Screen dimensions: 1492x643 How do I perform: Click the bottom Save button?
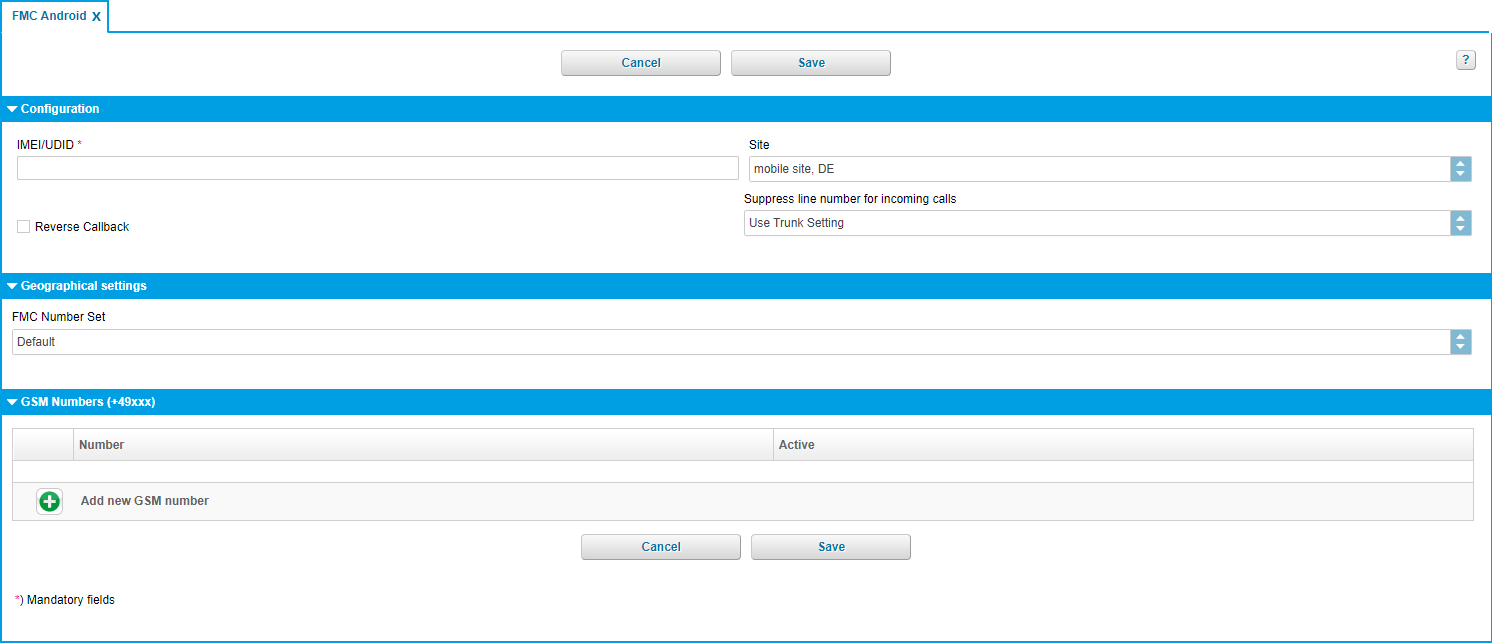tap(831, 547)
